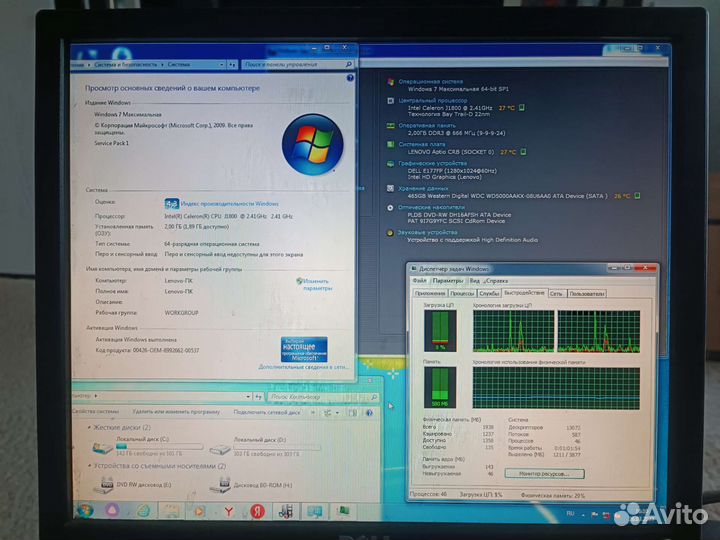Click the Local Disk (D:) usage bar
720x540 pixels.
click(x=277, y=447)
